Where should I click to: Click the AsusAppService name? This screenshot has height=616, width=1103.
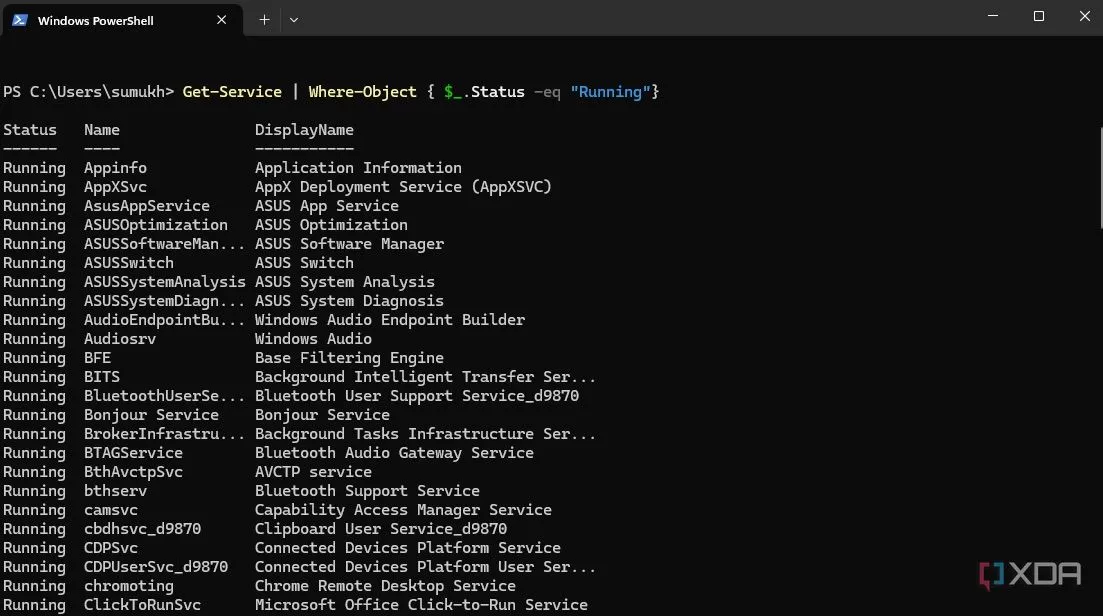click(147, 206)
